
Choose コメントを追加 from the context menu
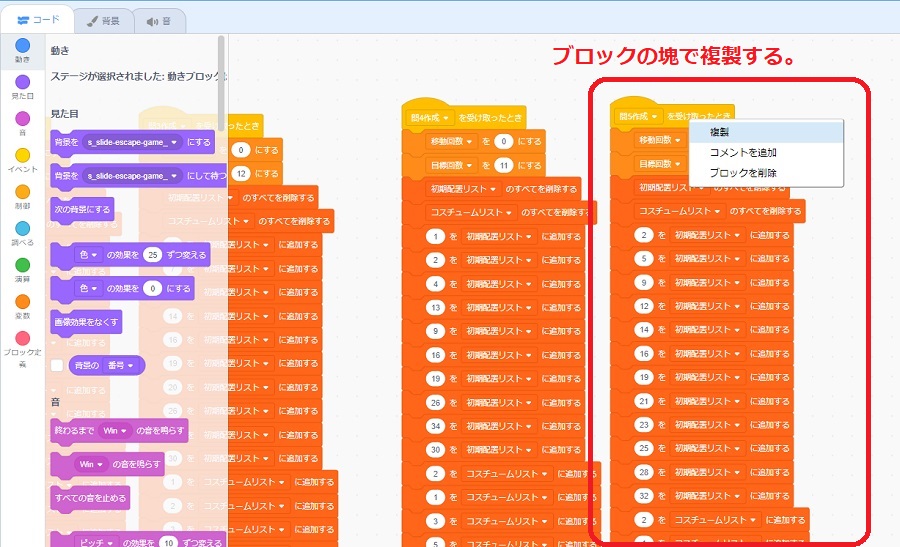click(766, 153)
